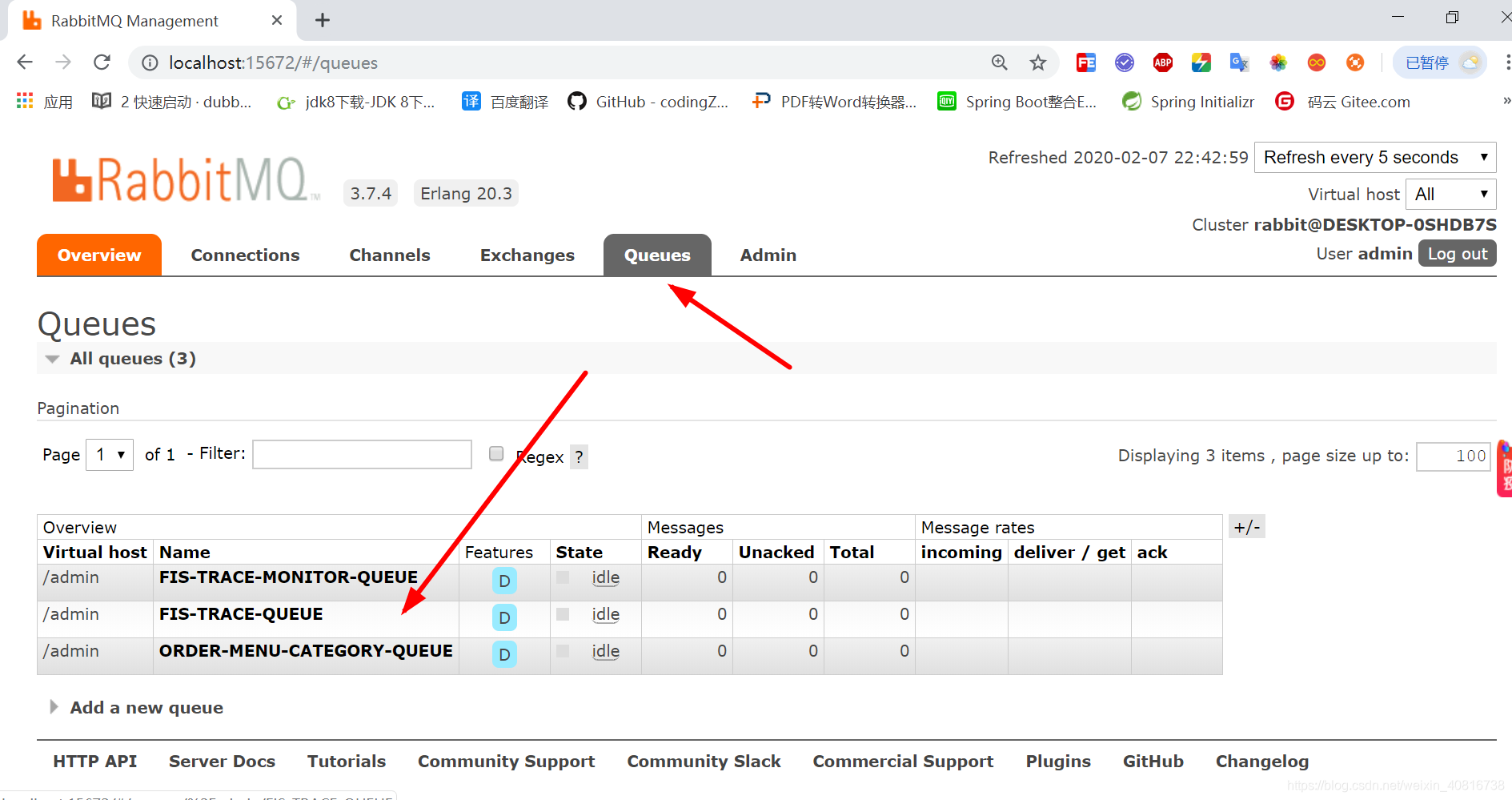Screen dimensions: 1512x800
Task: Click the Log out button
Action: pyautogui.click(x=1458, y=253)
